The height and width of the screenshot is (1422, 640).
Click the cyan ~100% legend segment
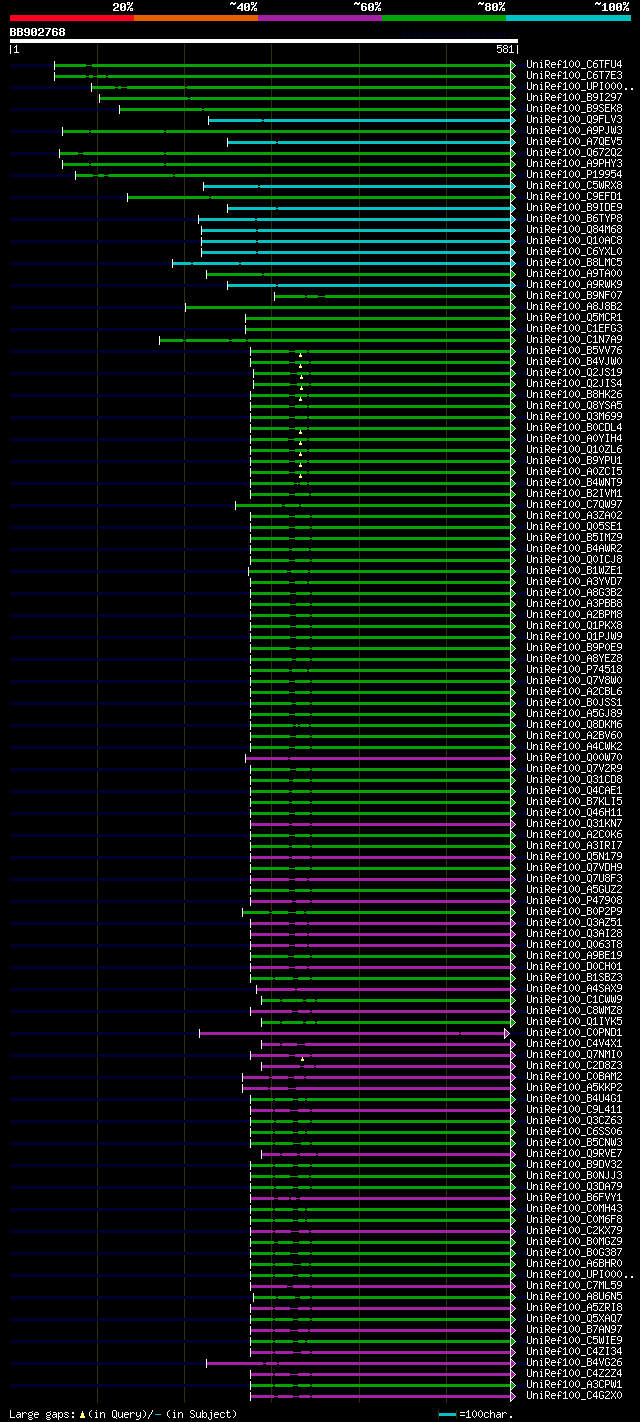tap(568, 17)
